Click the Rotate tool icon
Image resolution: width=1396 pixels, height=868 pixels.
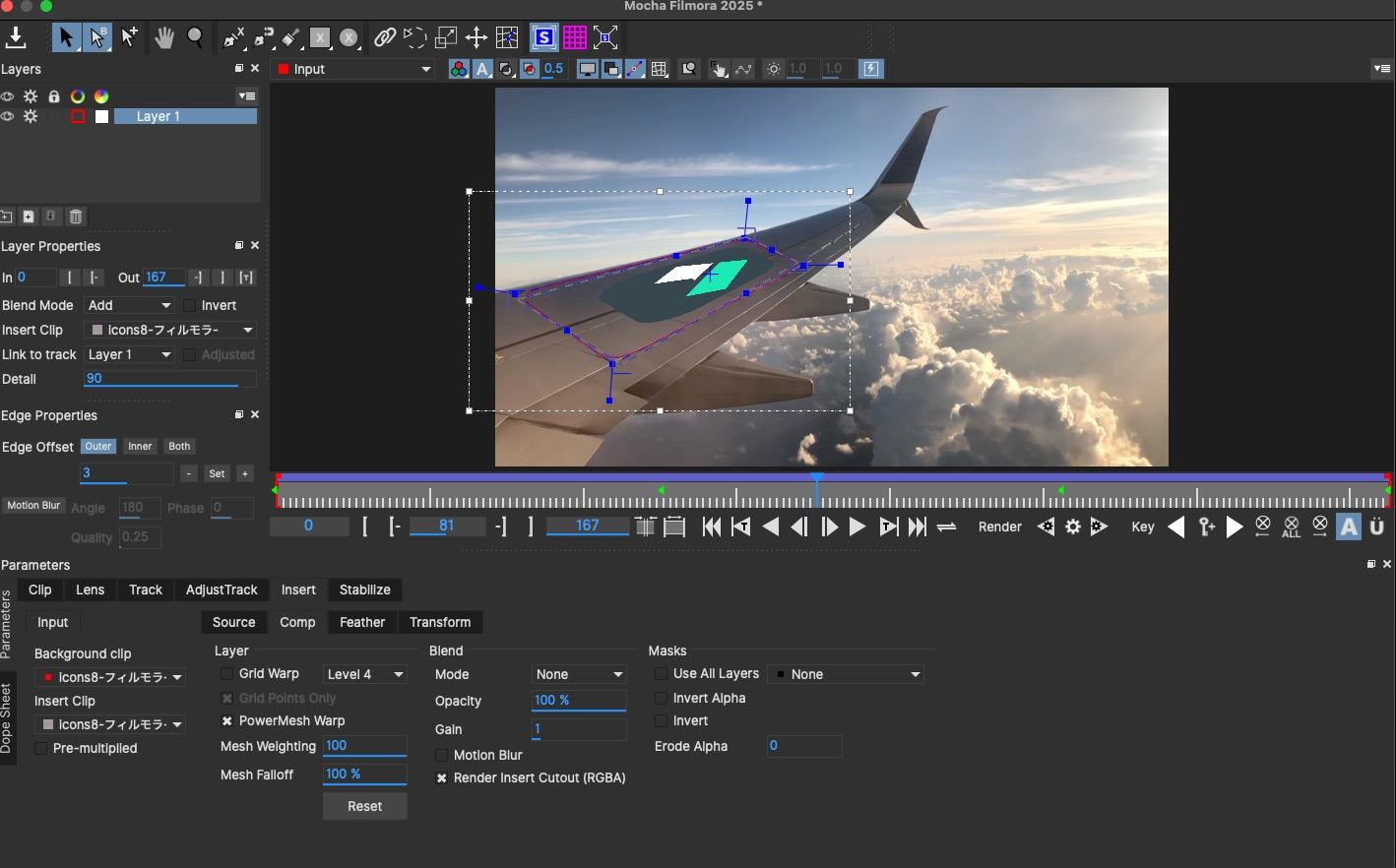point(415,37)
